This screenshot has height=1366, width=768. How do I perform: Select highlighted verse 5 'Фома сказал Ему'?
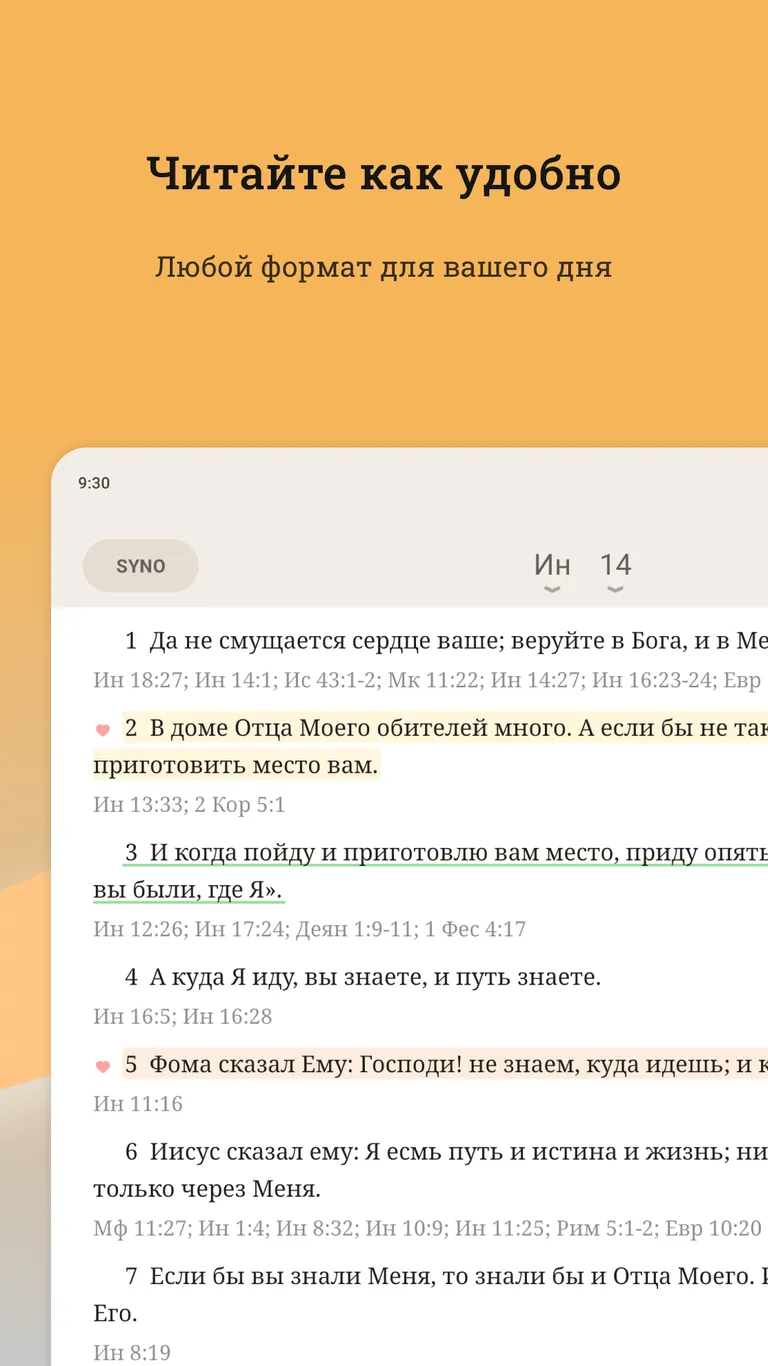(x=446, y=1065)
